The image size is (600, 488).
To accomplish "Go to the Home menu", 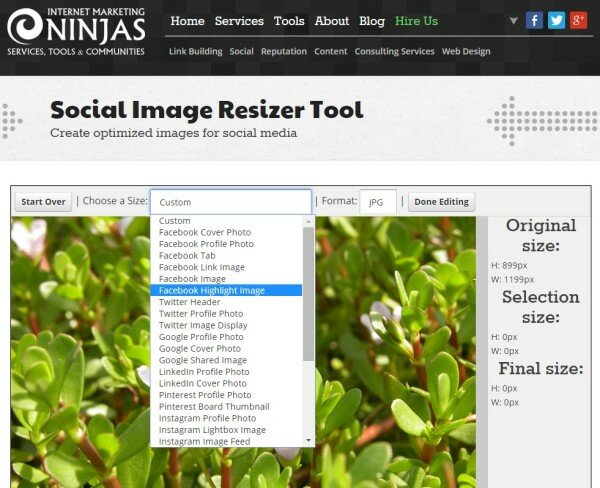I will [x=188, y=21].
